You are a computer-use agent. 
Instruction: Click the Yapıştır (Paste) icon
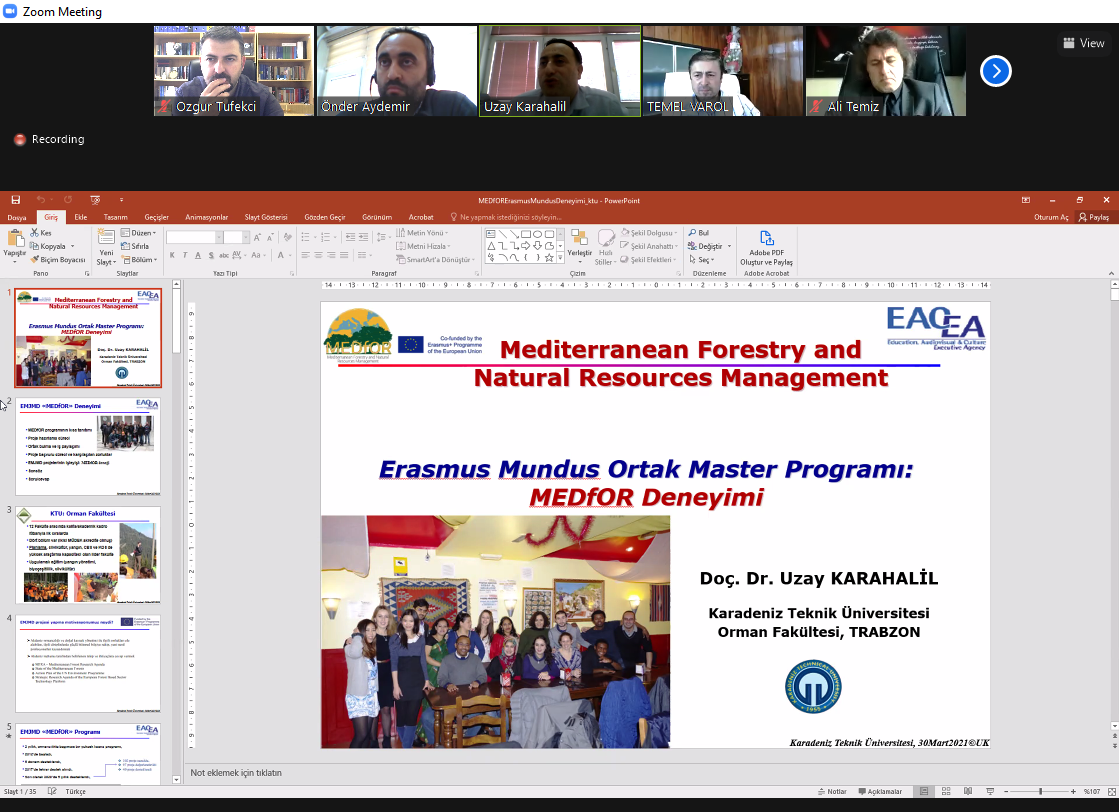(14, 242)
